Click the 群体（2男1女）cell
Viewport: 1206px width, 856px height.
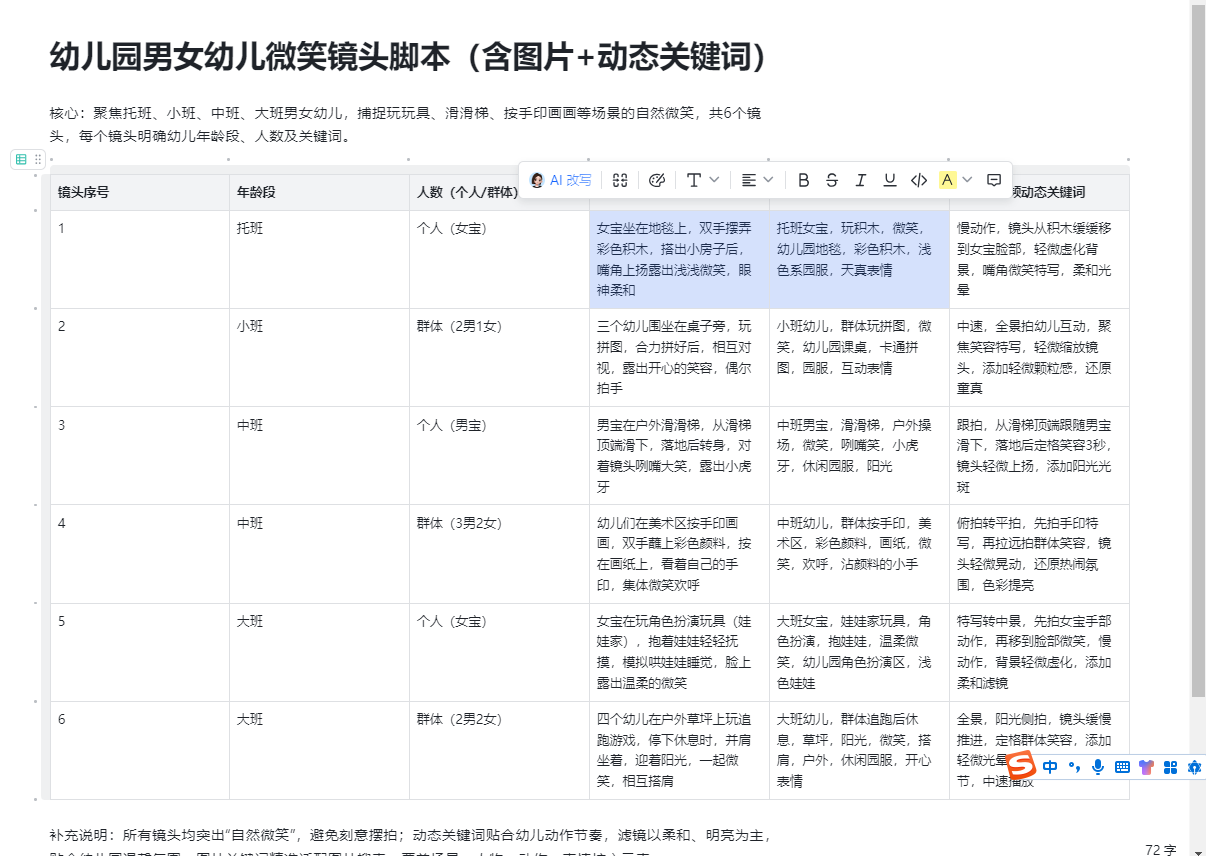pyautogui.click(x=500, y=357)
